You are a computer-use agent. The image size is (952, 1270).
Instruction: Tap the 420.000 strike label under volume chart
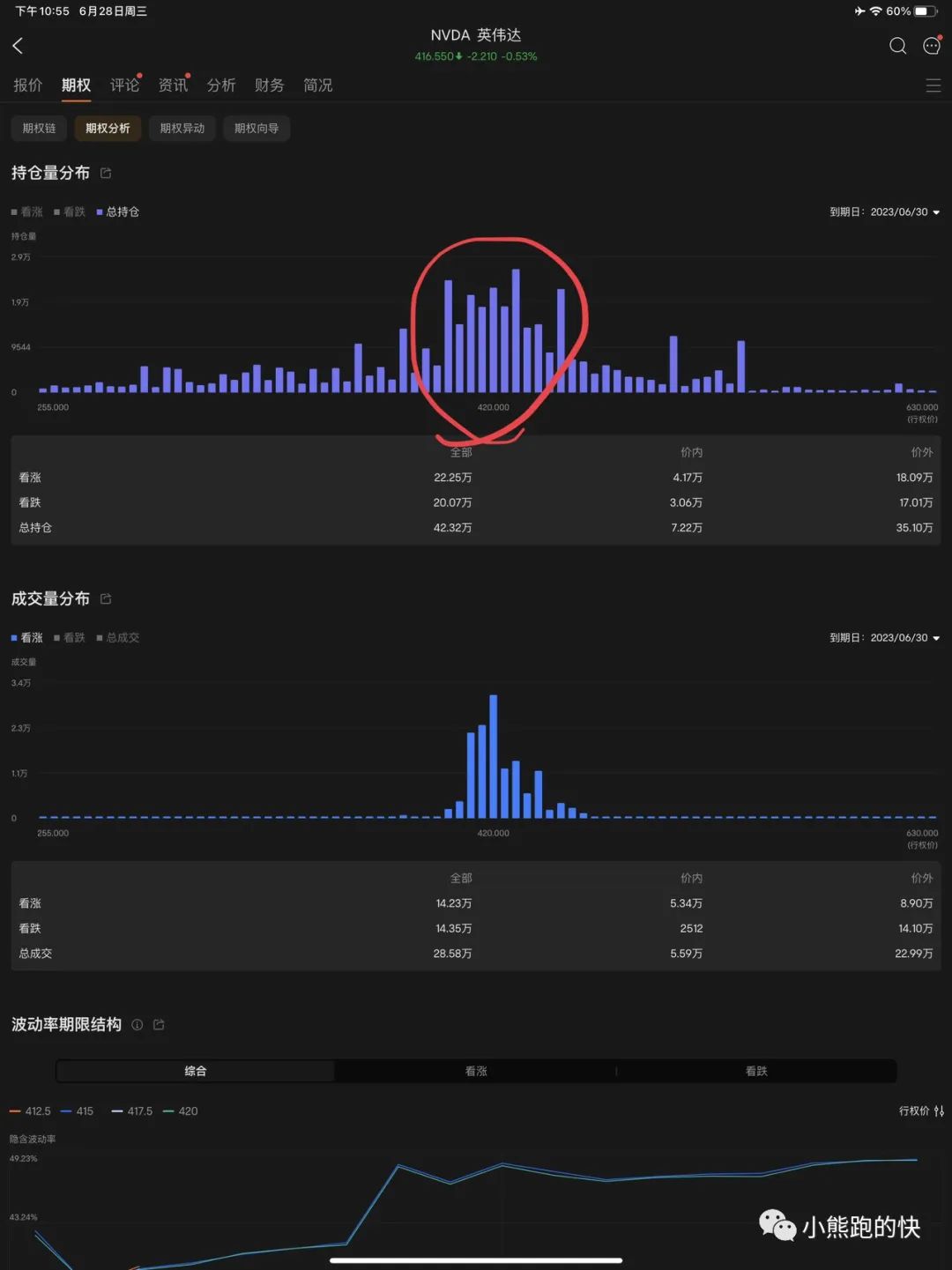click(x=494, y=833)
